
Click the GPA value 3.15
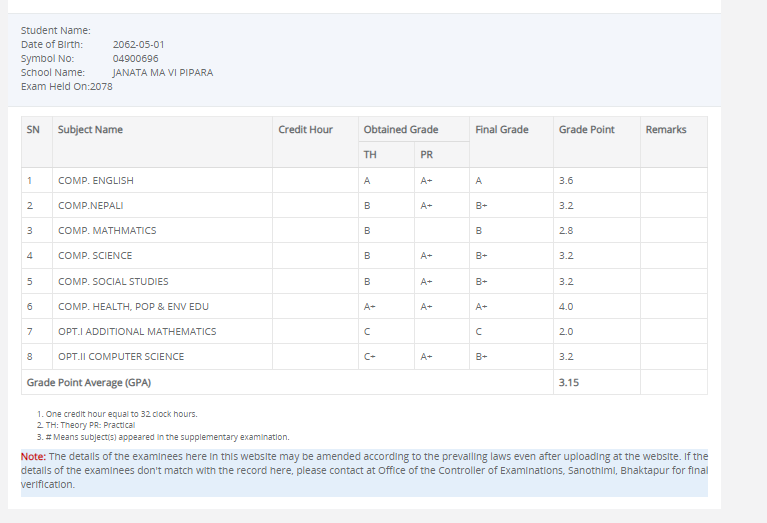pos(567,383)
